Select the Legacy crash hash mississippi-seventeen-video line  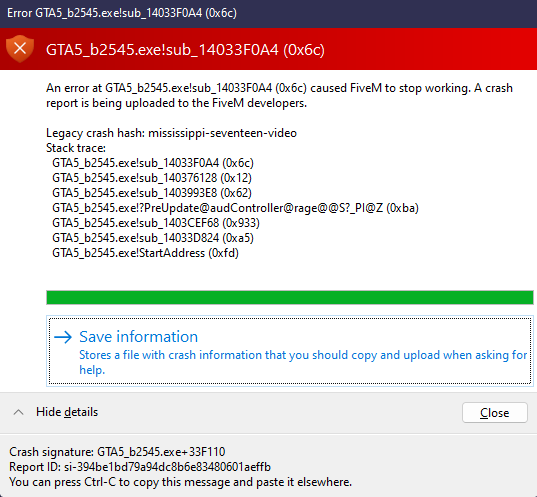click(x=171, y=133)
